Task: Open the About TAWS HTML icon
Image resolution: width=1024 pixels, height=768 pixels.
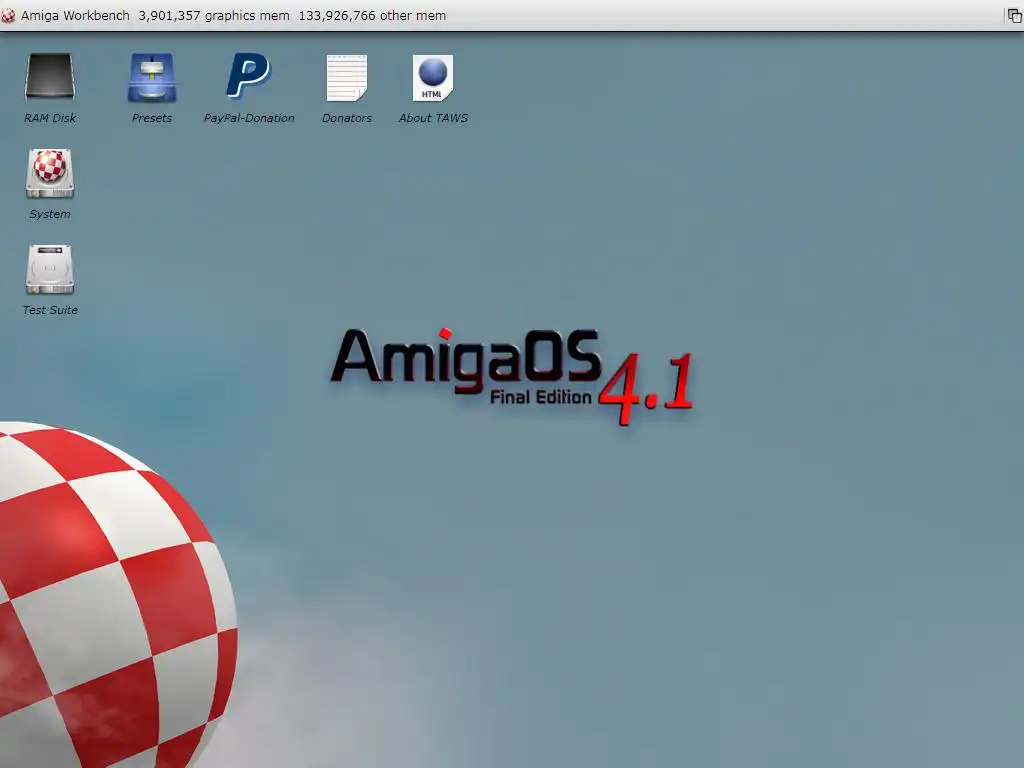Action: (433, 78)
